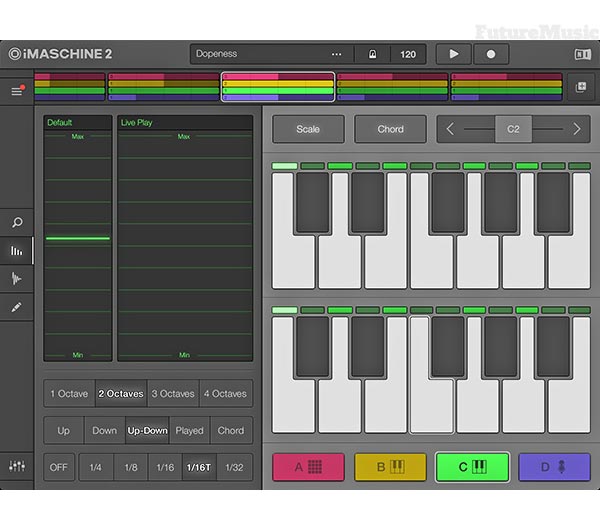Choose the Up-Down arpeggiator direction

point(147,431)
